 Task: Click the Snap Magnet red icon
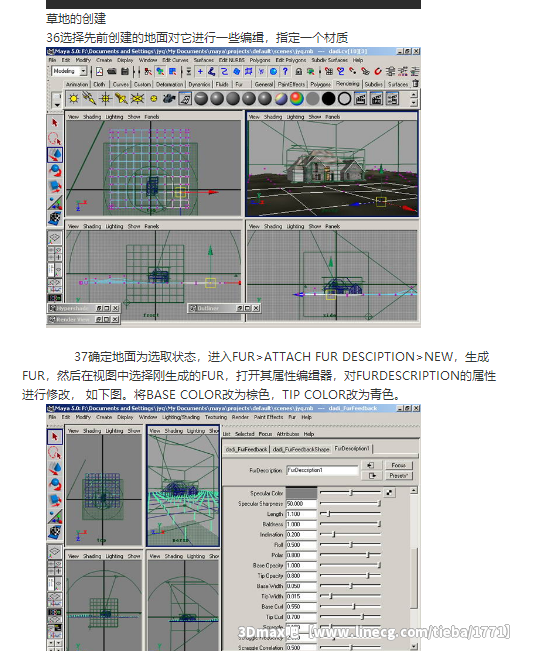(378, 71)
